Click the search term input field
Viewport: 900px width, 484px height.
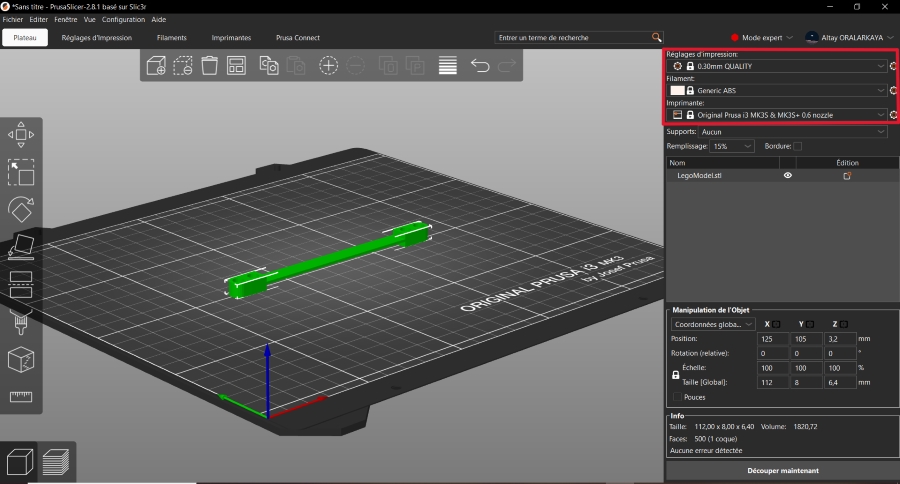tap(573, 37)
